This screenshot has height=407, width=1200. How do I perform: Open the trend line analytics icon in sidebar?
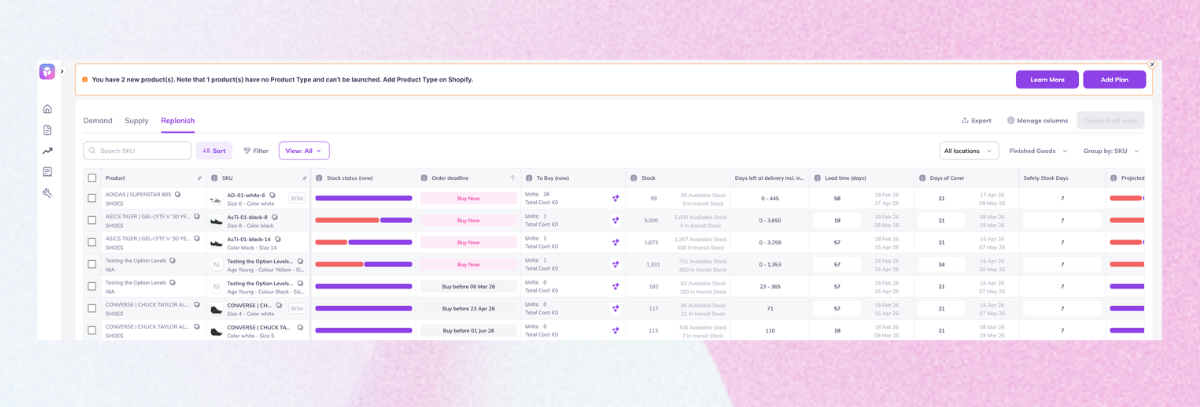pyautogui.click(x=47, y=151)
